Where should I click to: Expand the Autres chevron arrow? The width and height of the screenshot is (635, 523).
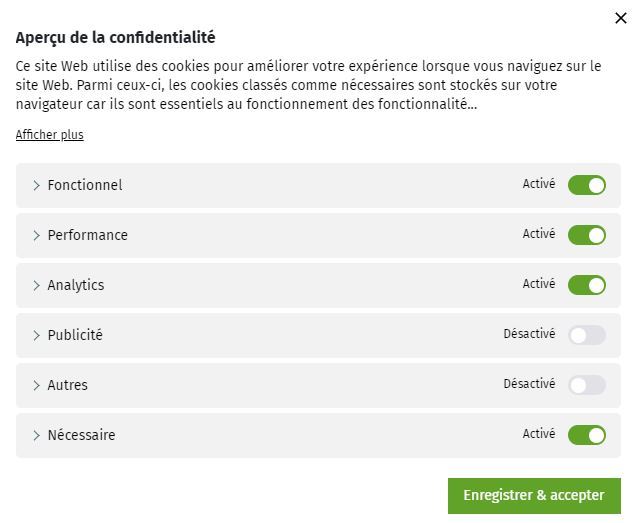point(36,385)
